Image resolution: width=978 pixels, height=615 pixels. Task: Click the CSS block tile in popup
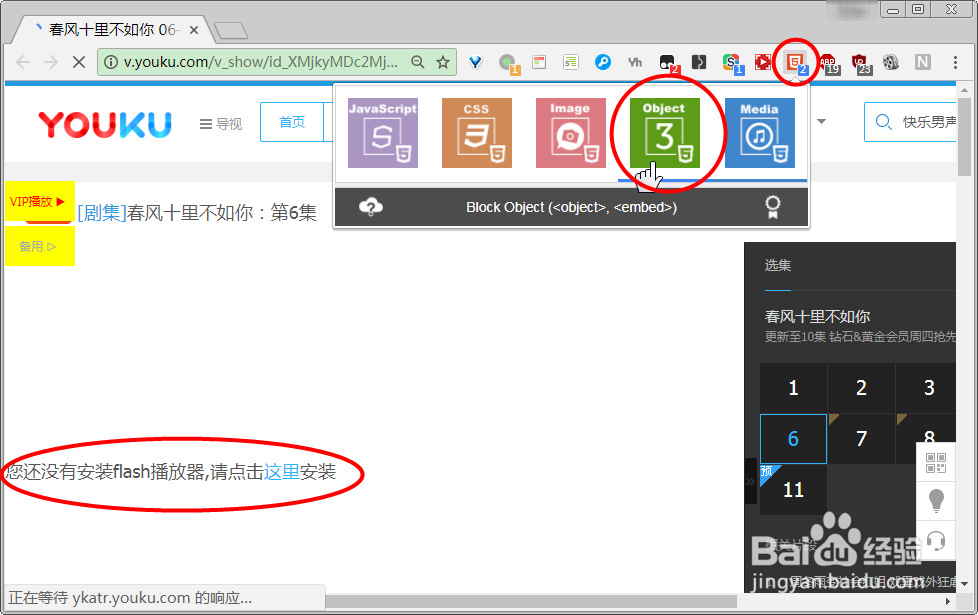pyautogui.click(x=477, y=133)
